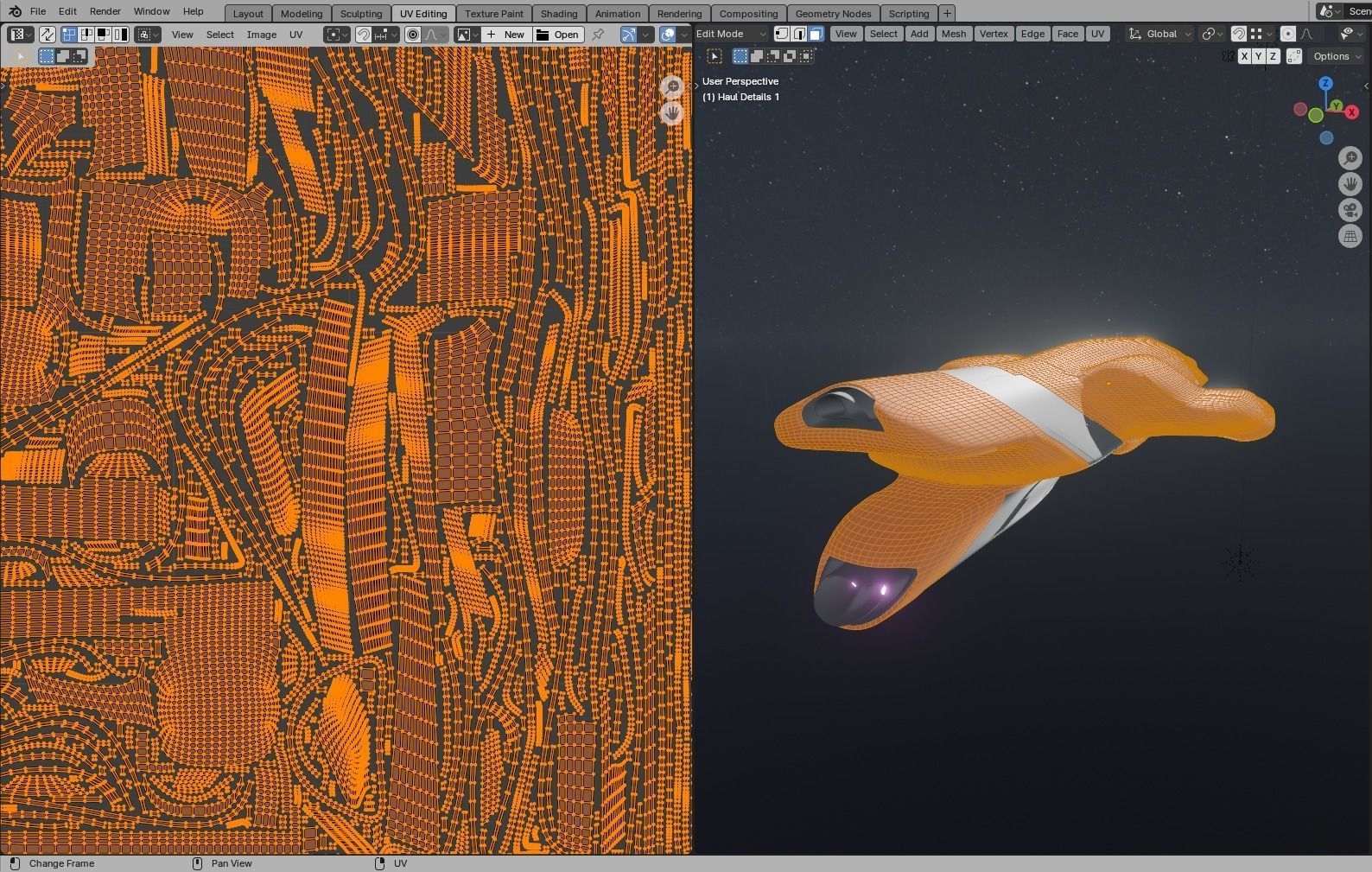Screen dimensions: 1372x872
Task: Click the Open image button
Action: 558,35
